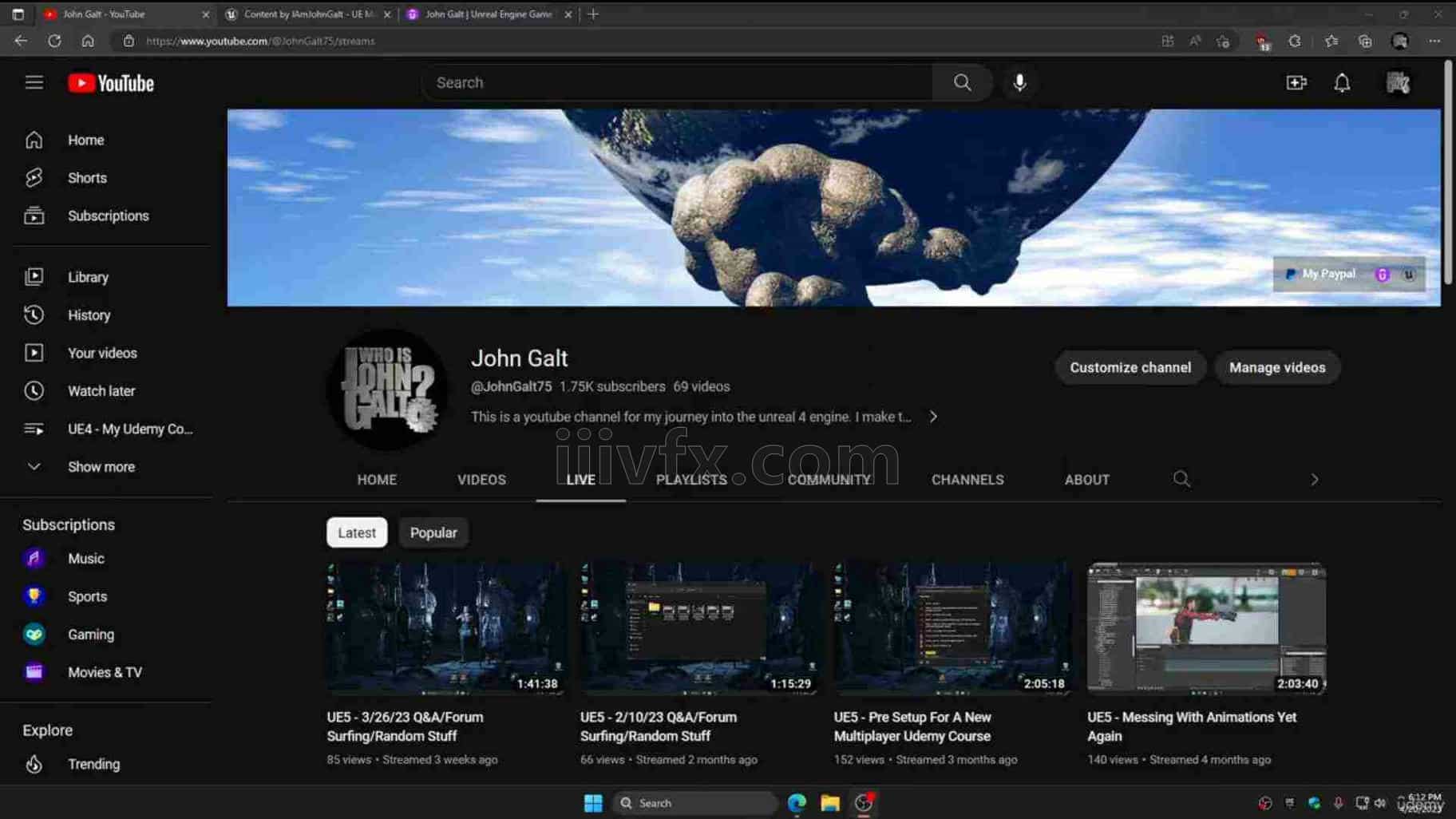Click Customize channel button
Viewport: 1456px width, 819px height.
1130,367
